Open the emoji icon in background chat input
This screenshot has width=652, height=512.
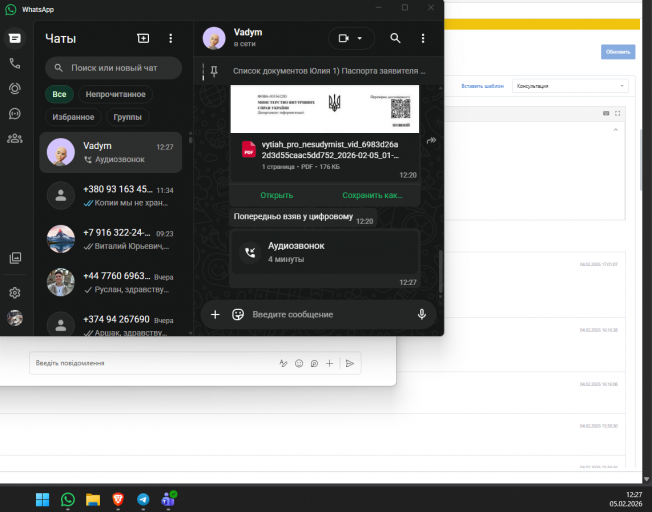point(299,364)
